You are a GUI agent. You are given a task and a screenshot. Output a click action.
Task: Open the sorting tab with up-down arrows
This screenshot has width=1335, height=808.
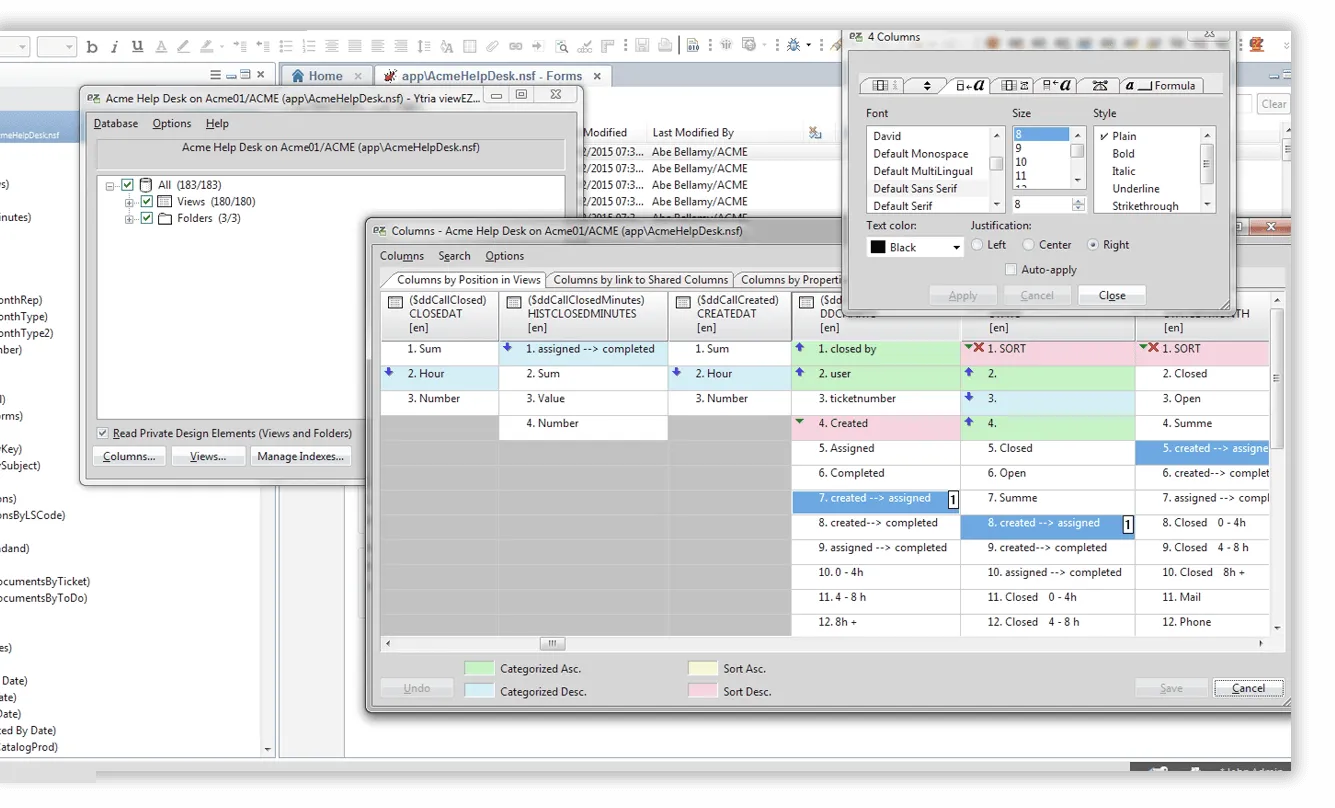pyautogui.click(x=927, y=86)
